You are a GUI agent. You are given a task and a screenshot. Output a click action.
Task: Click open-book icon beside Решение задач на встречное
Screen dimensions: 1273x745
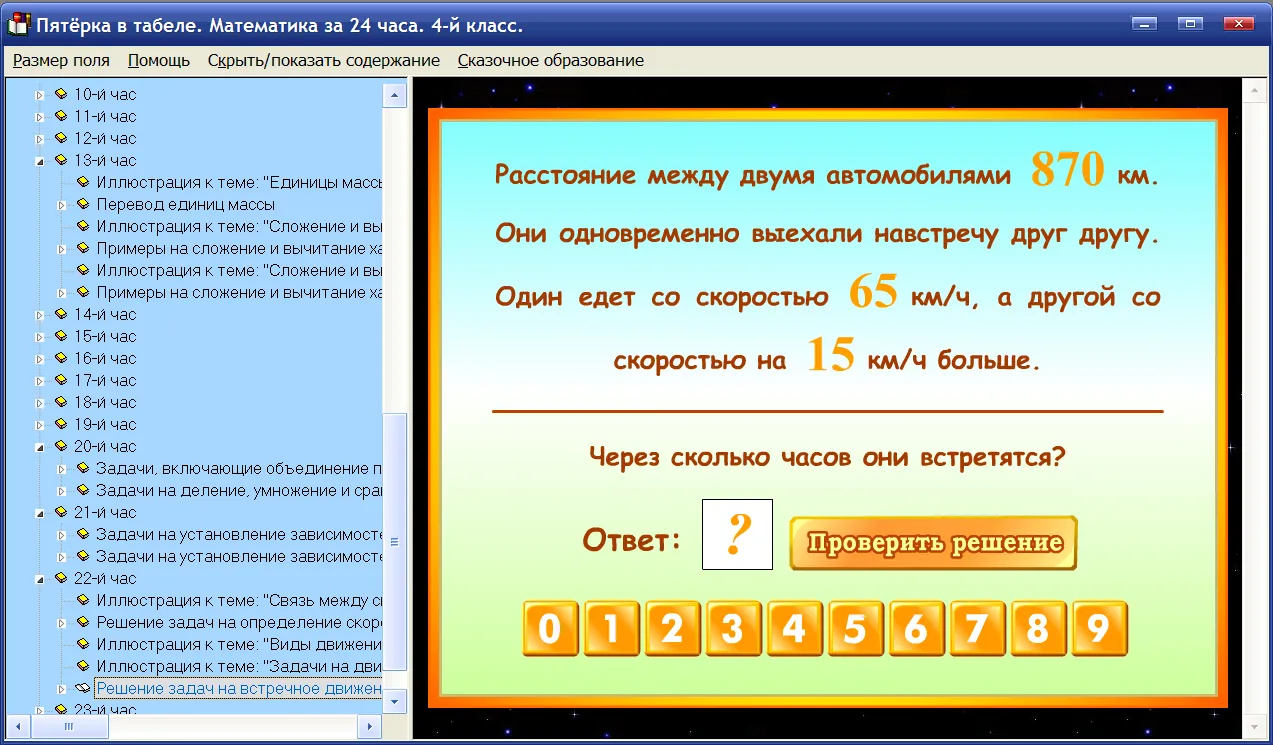(x=82, y=688)
